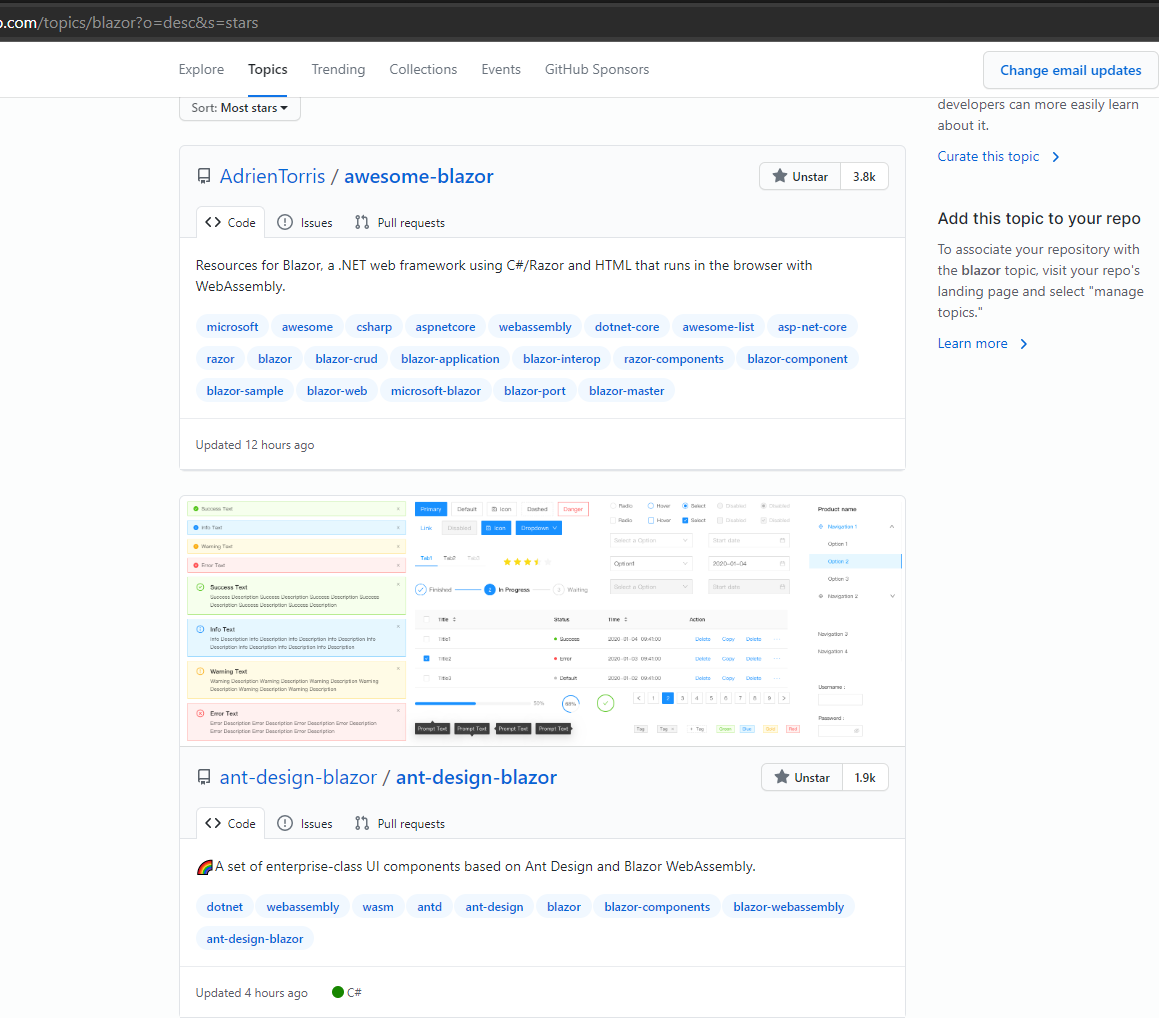Click the repo icon beside AdrienTorris
The height and width of the screenshot is (1018, 1159).
click(204, 177)
